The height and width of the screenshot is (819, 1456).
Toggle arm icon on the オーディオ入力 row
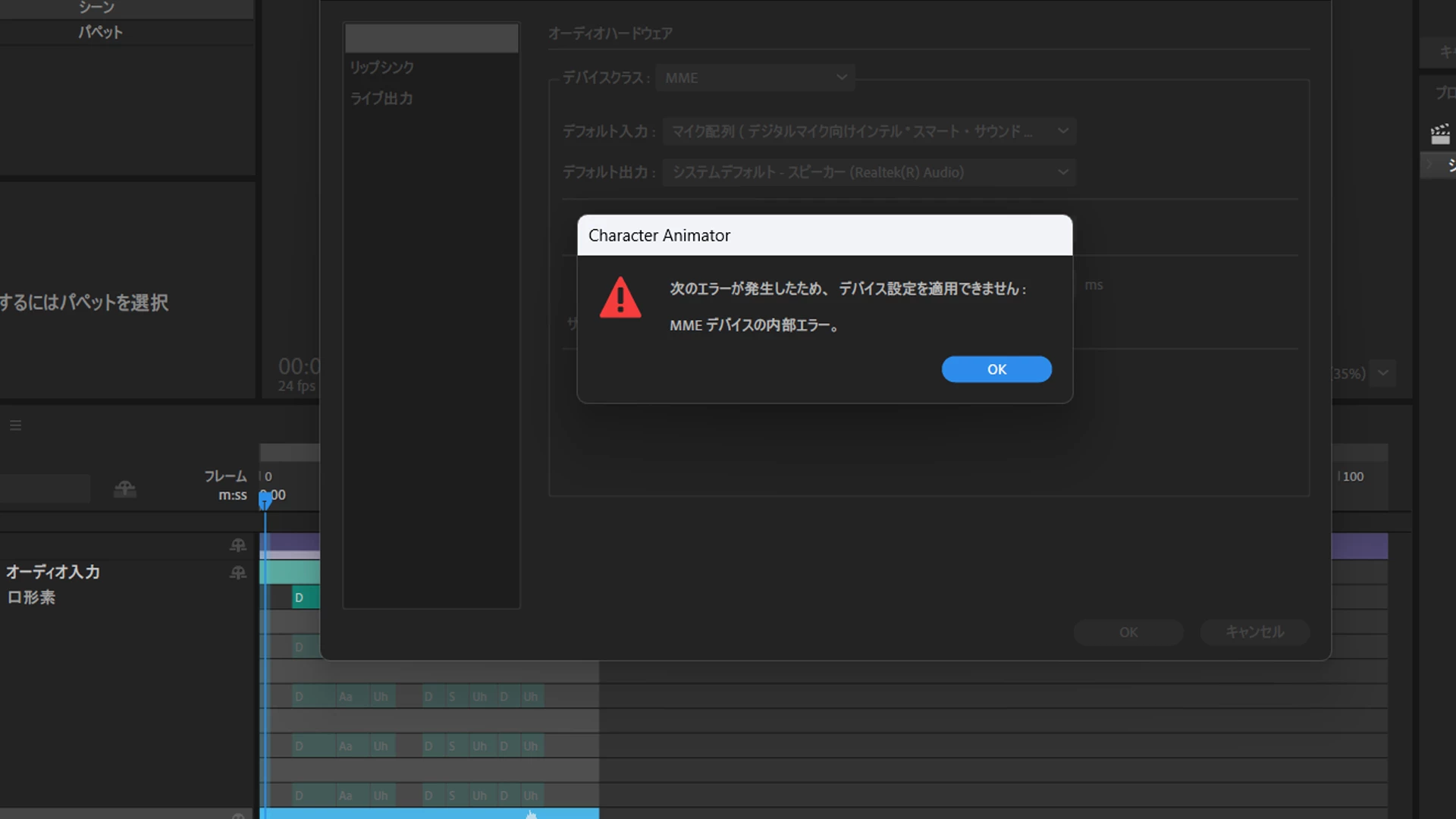coord(238,573)
